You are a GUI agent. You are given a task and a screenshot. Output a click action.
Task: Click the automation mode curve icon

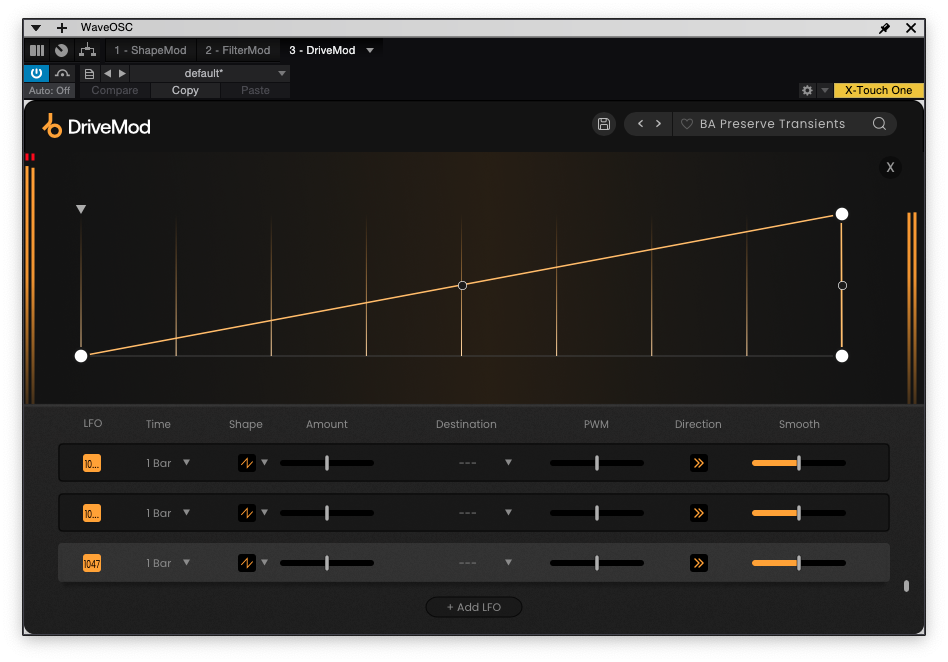(x=62, y=73)
